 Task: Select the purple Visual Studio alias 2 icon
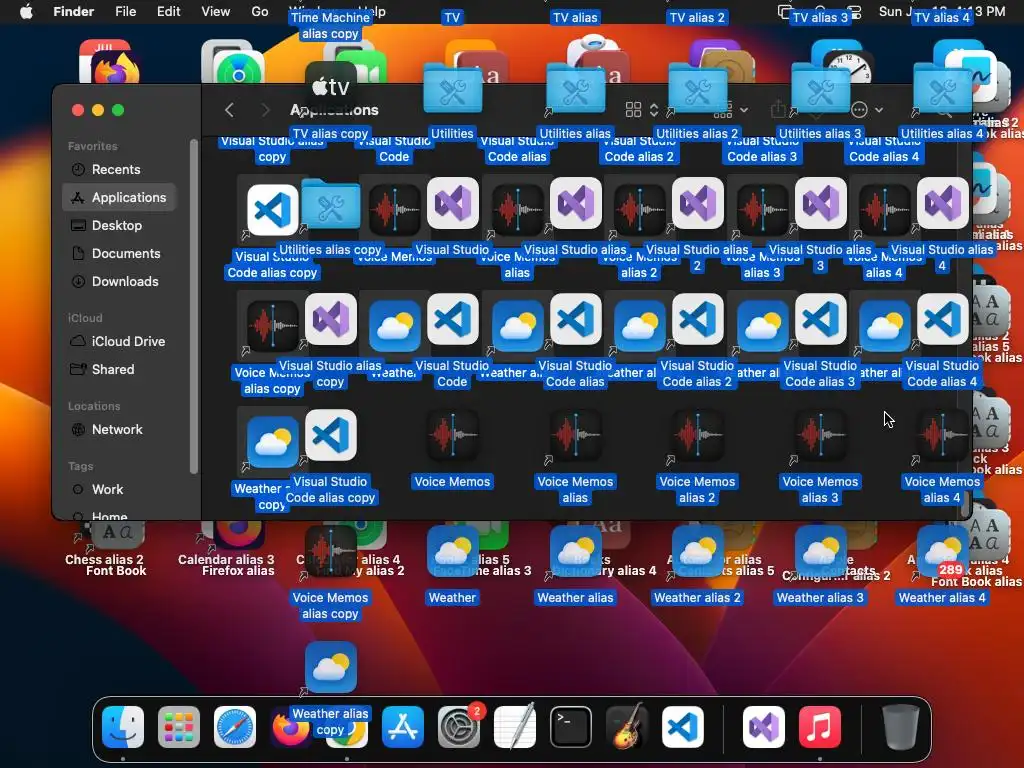pos(697,203)
